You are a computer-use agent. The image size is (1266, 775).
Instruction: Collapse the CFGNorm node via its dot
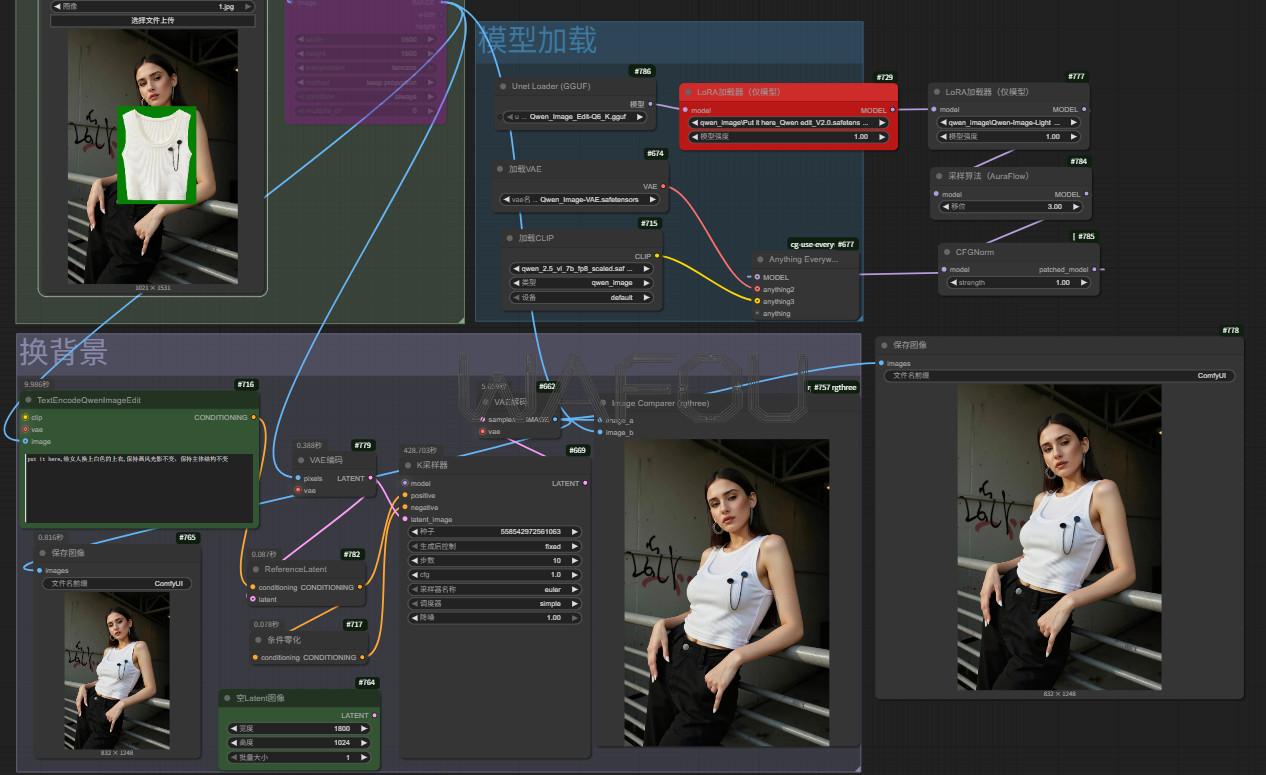(945, 252)
